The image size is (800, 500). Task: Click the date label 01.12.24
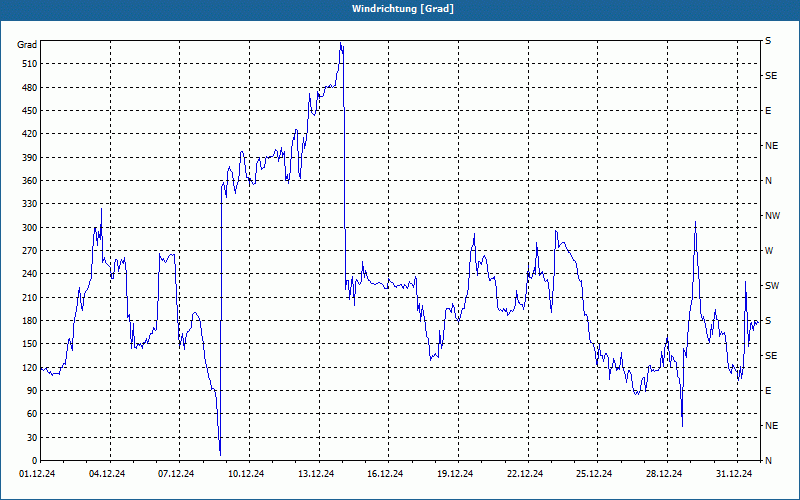point(37,474)
